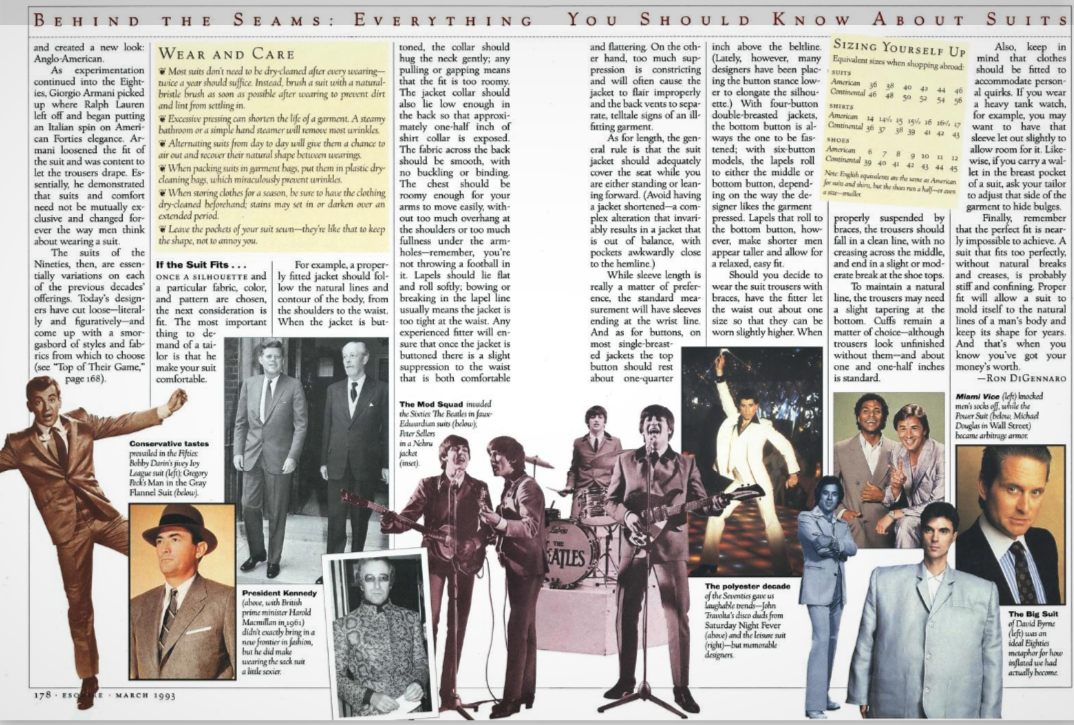This screenshot has width=1074, height=725.
Task: Click "The Big Suit" caption title
Action: (x=1033, y=615)
